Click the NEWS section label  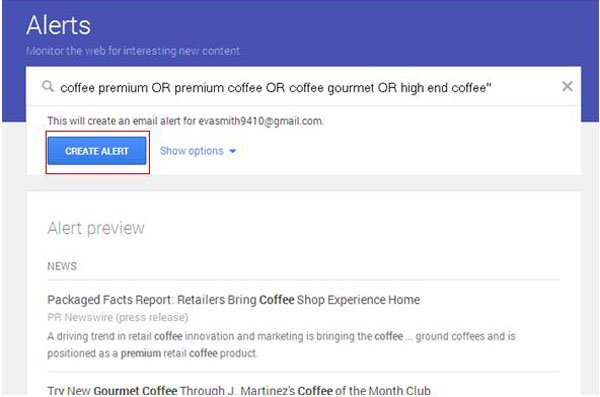[x=62, y=266]
